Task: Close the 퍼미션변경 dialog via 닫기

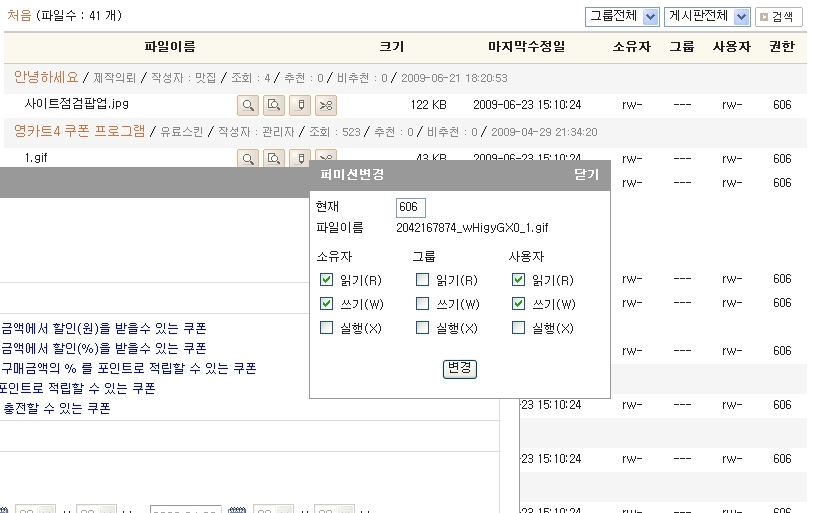Action: click(x=586, y=174)
